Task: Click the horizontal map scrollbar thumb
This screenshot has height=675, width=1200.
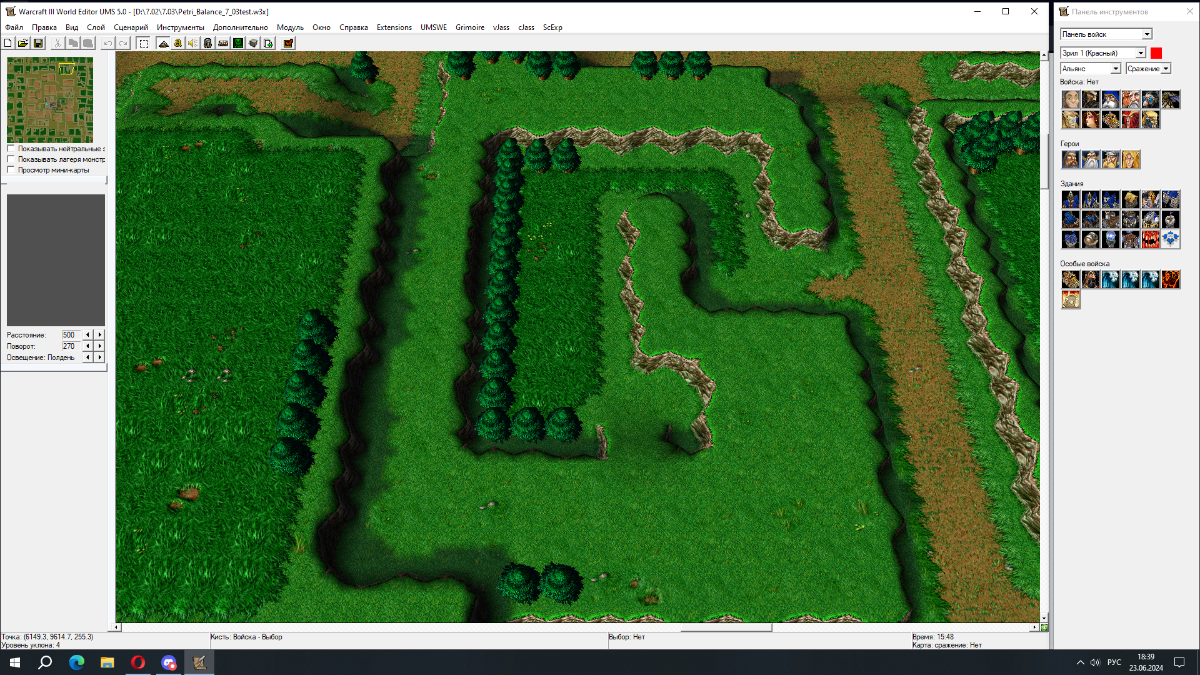Action: click(727, 628)
